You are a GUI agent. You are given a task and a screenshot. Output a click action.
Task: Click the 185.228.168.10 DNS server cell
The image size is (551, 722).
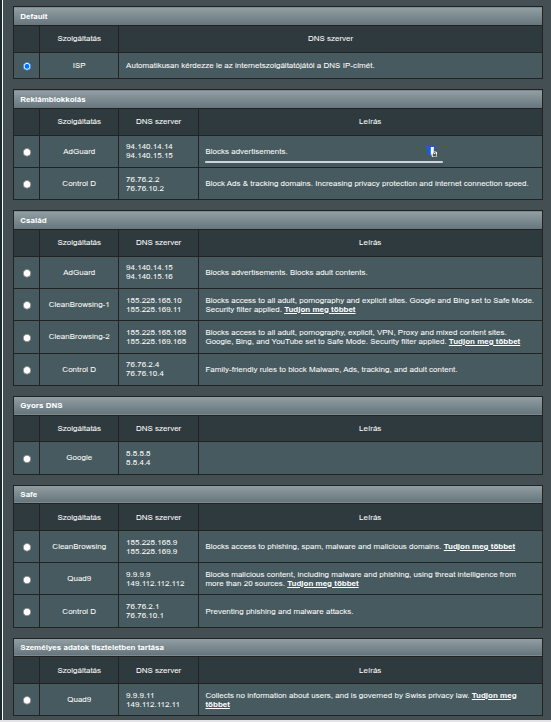(x=158, y=305)
